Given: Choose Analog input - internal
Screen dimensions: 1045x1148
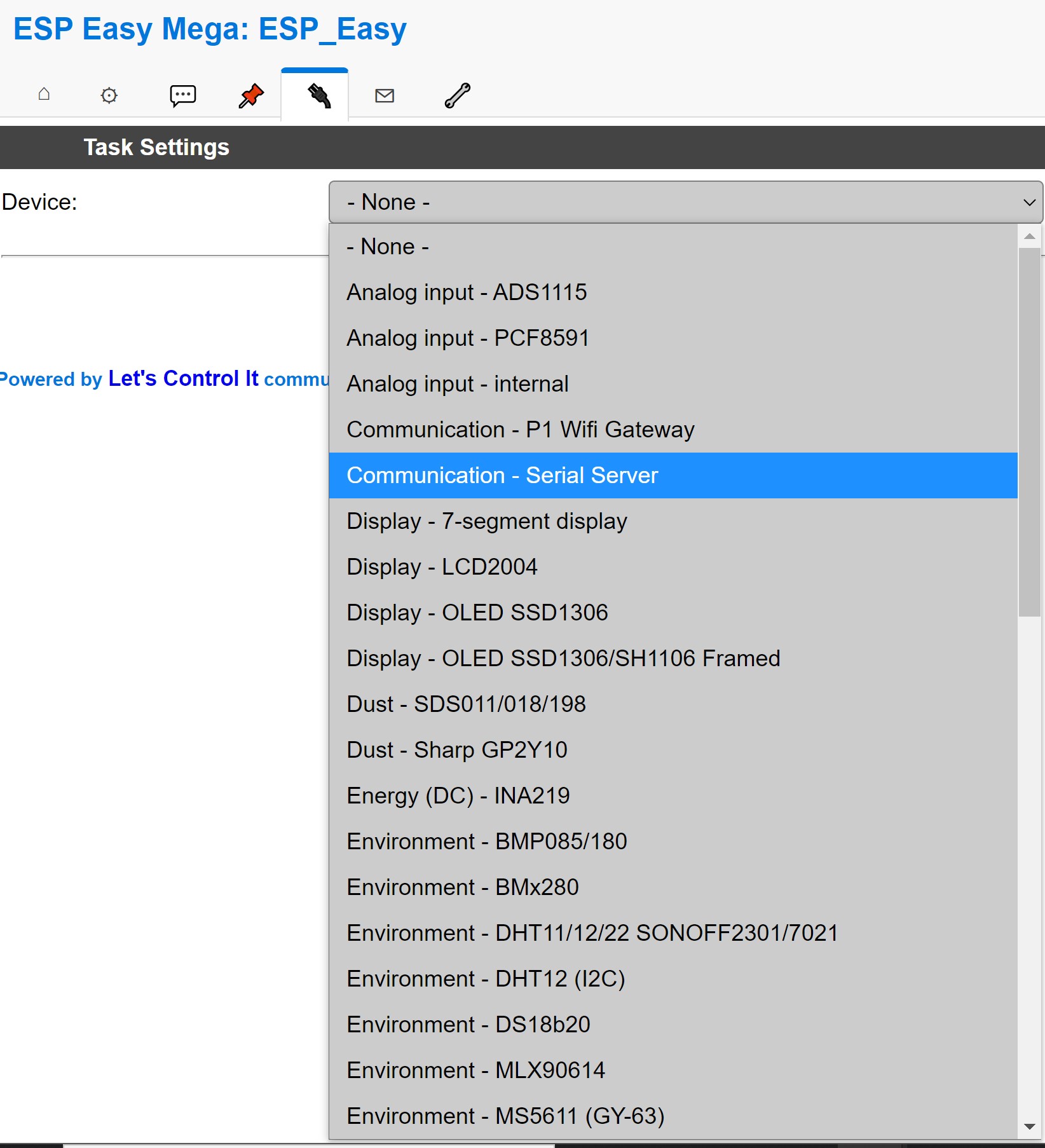Looking at the screenshot, I should click(673, 384).
